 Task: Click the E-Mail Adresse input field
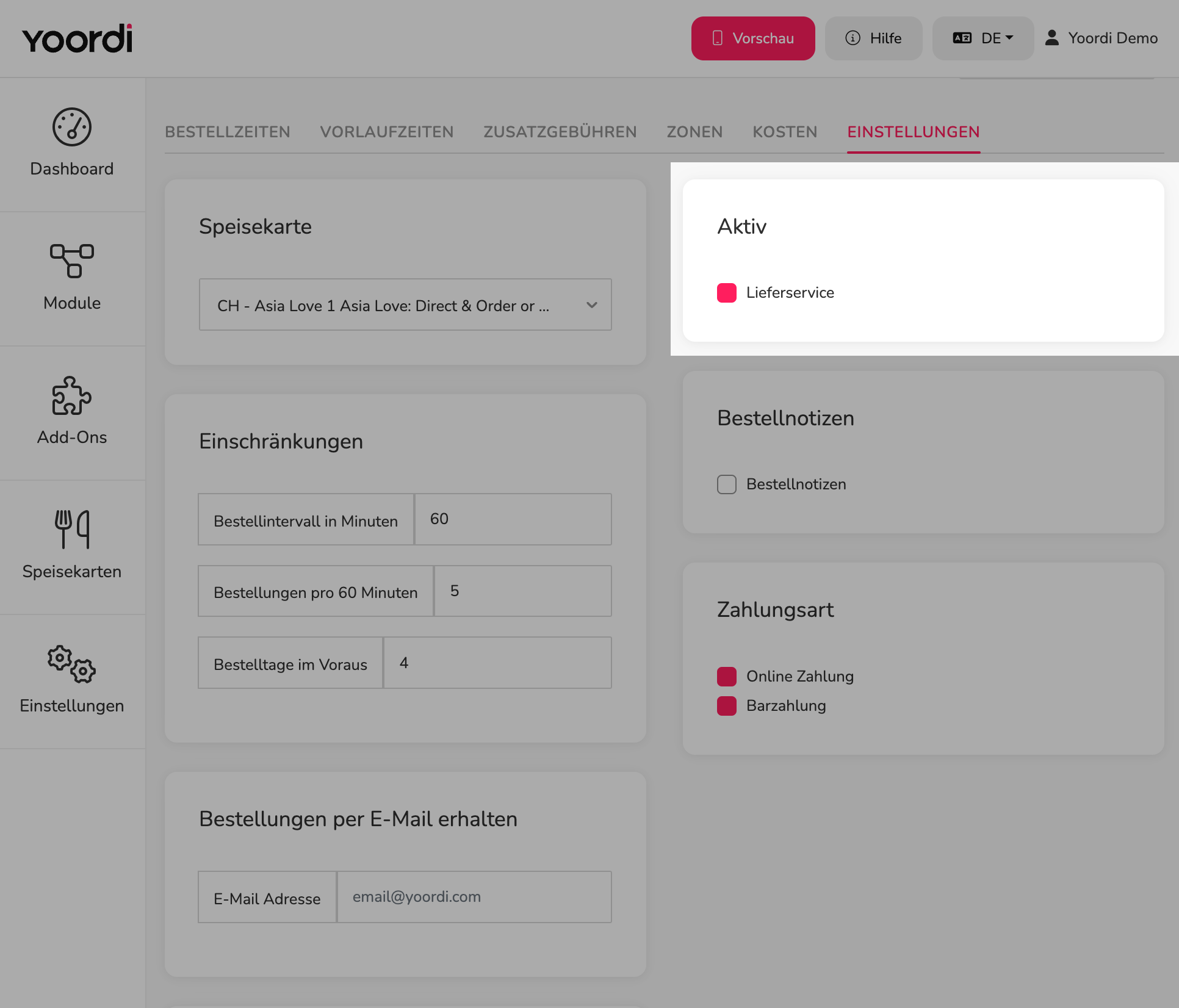475,897
